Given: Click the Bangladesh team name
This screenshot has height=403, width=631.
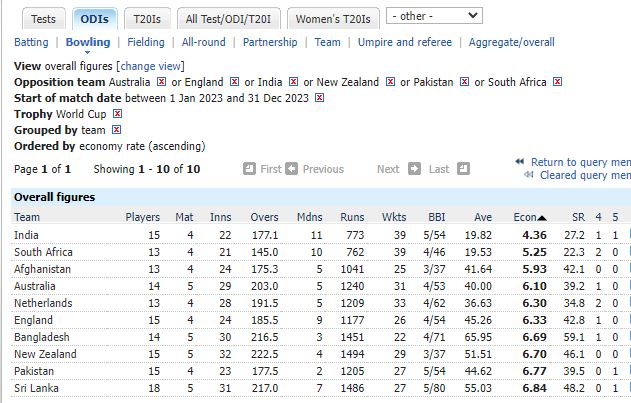Looking at the screenshot, I should [42, 337].
